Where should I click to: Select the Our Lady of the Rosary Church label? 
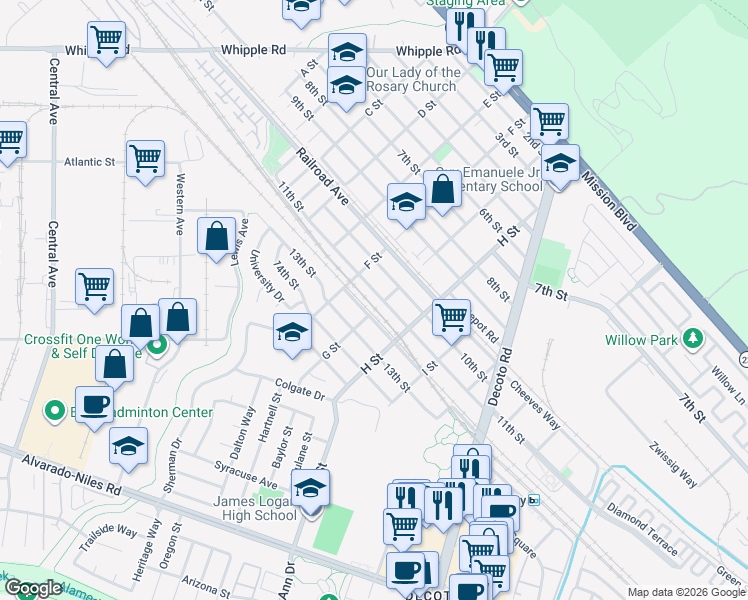413,79
